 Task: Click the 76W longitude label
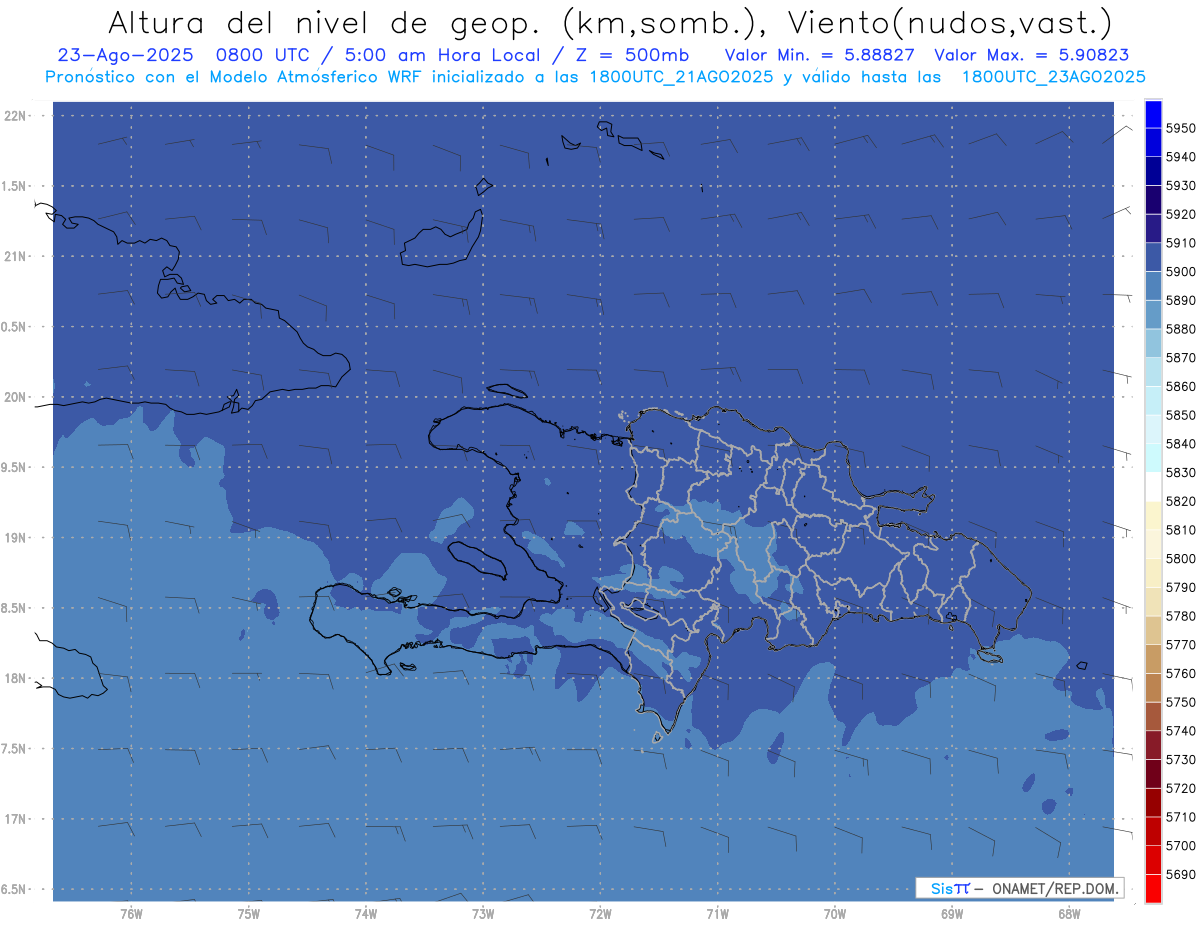click(131, 913)
